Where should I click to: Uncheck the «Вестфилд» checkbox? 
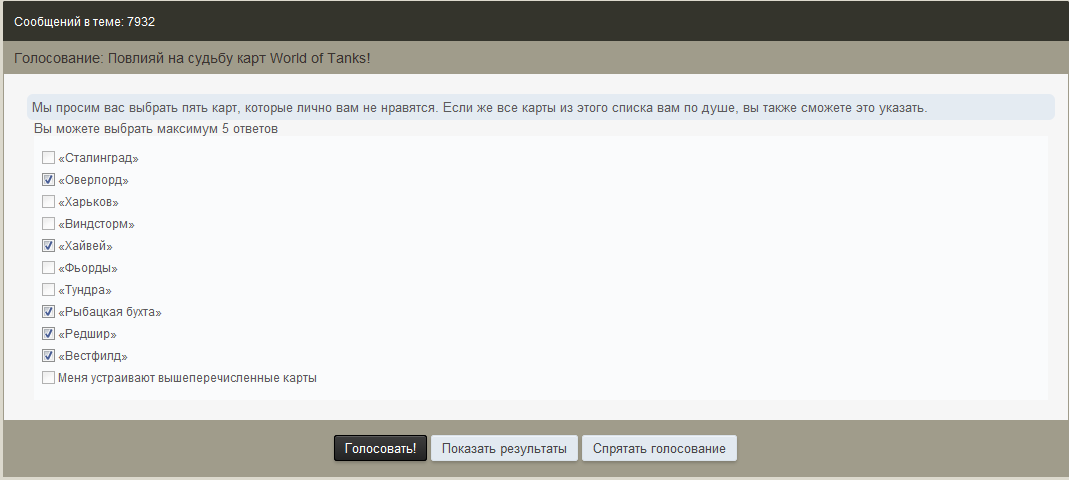coord(48,355)
